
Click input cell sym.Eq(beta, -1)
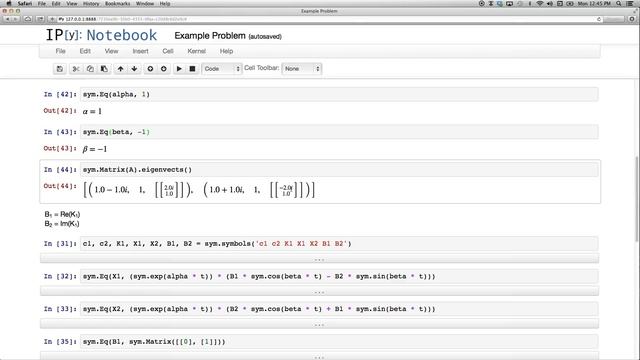pyautogui.click(x=339, y=132)
